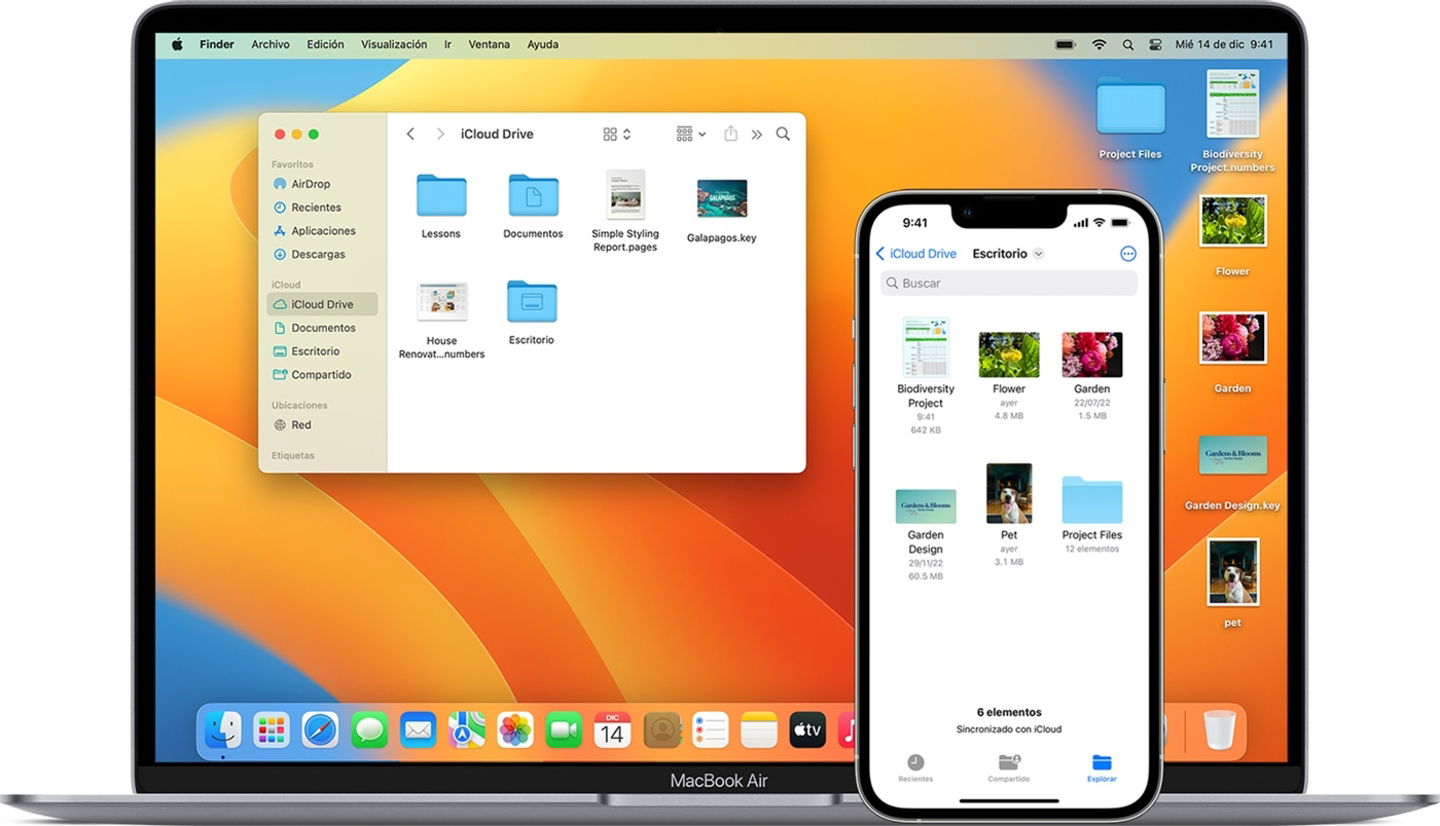Select Documentos in Finder sidebar
The width and height of the screenshot is (1440, 826).
[x=322, y=328]
